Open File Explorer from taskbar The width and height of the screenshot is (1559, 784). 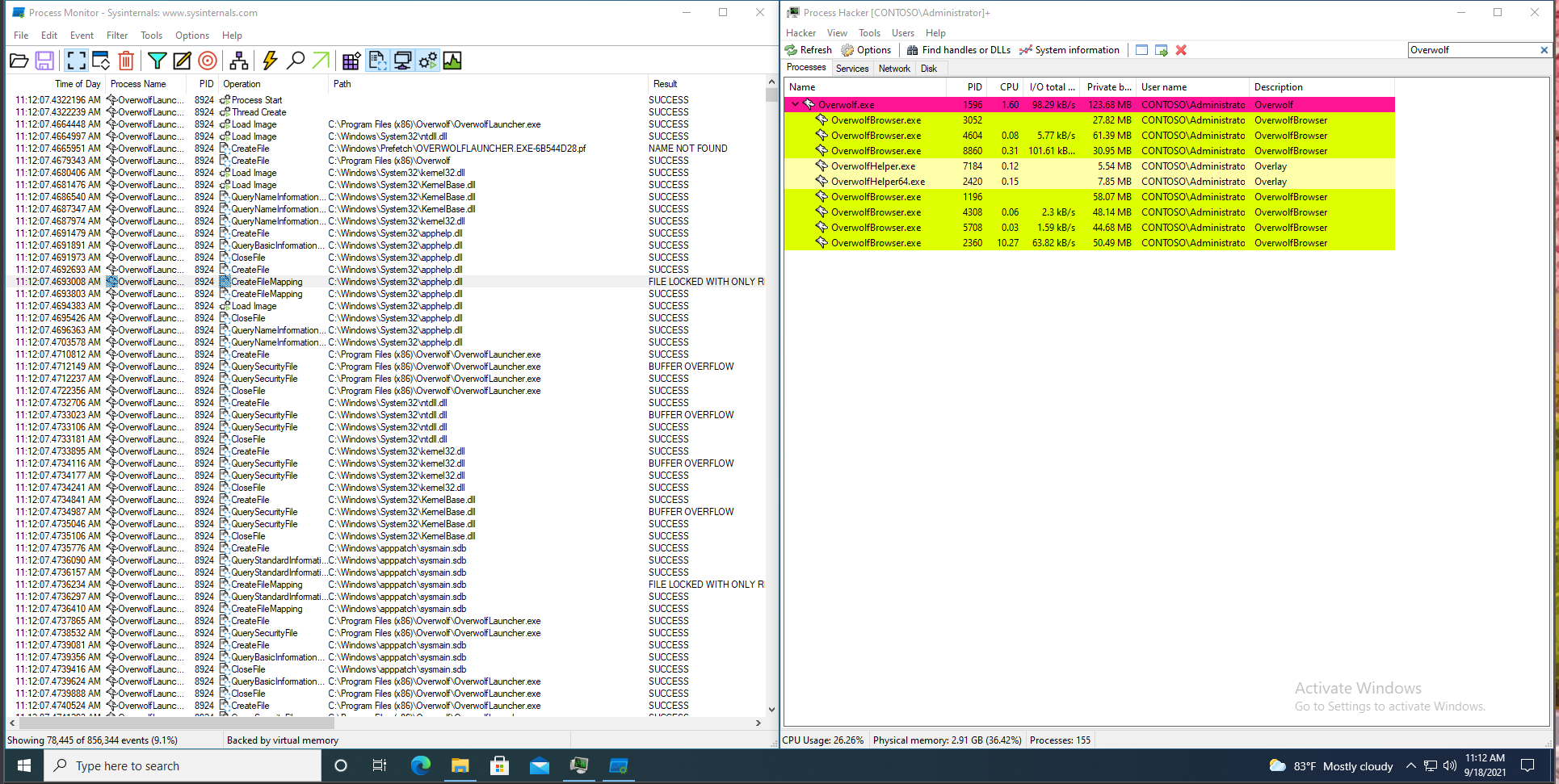[460, 765]
